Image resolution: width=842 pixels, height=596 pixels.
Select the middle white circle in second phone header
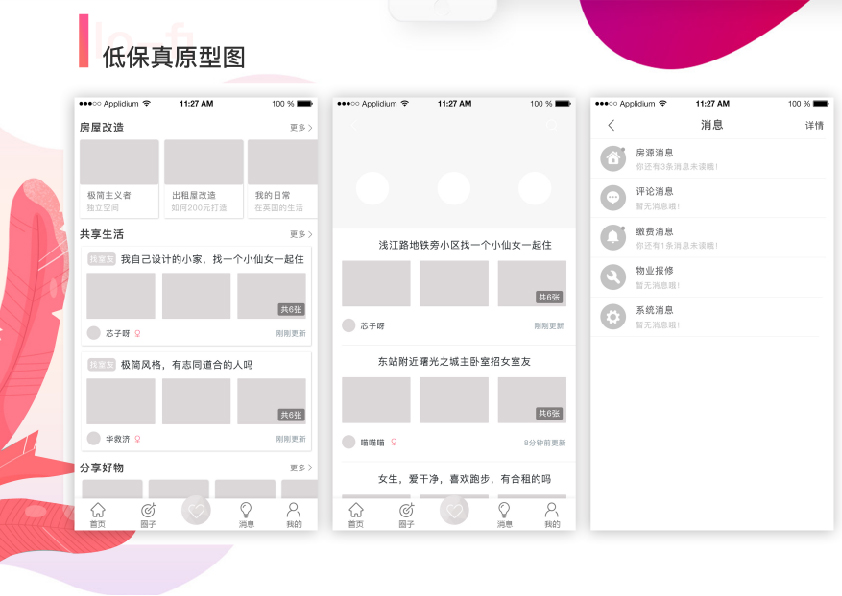tap(454, 188)
